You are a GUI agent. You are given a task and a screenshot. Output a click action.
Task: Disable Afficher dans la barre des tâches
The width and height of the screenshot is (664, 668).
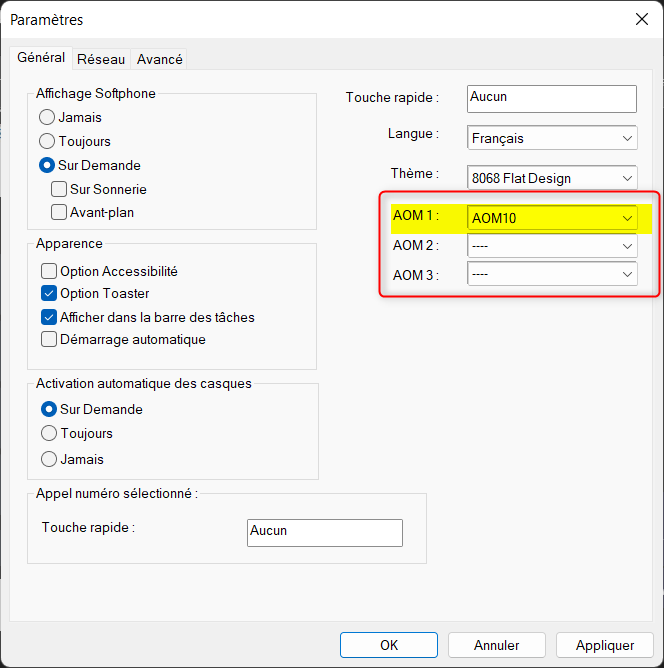click(x=49, y=317)
